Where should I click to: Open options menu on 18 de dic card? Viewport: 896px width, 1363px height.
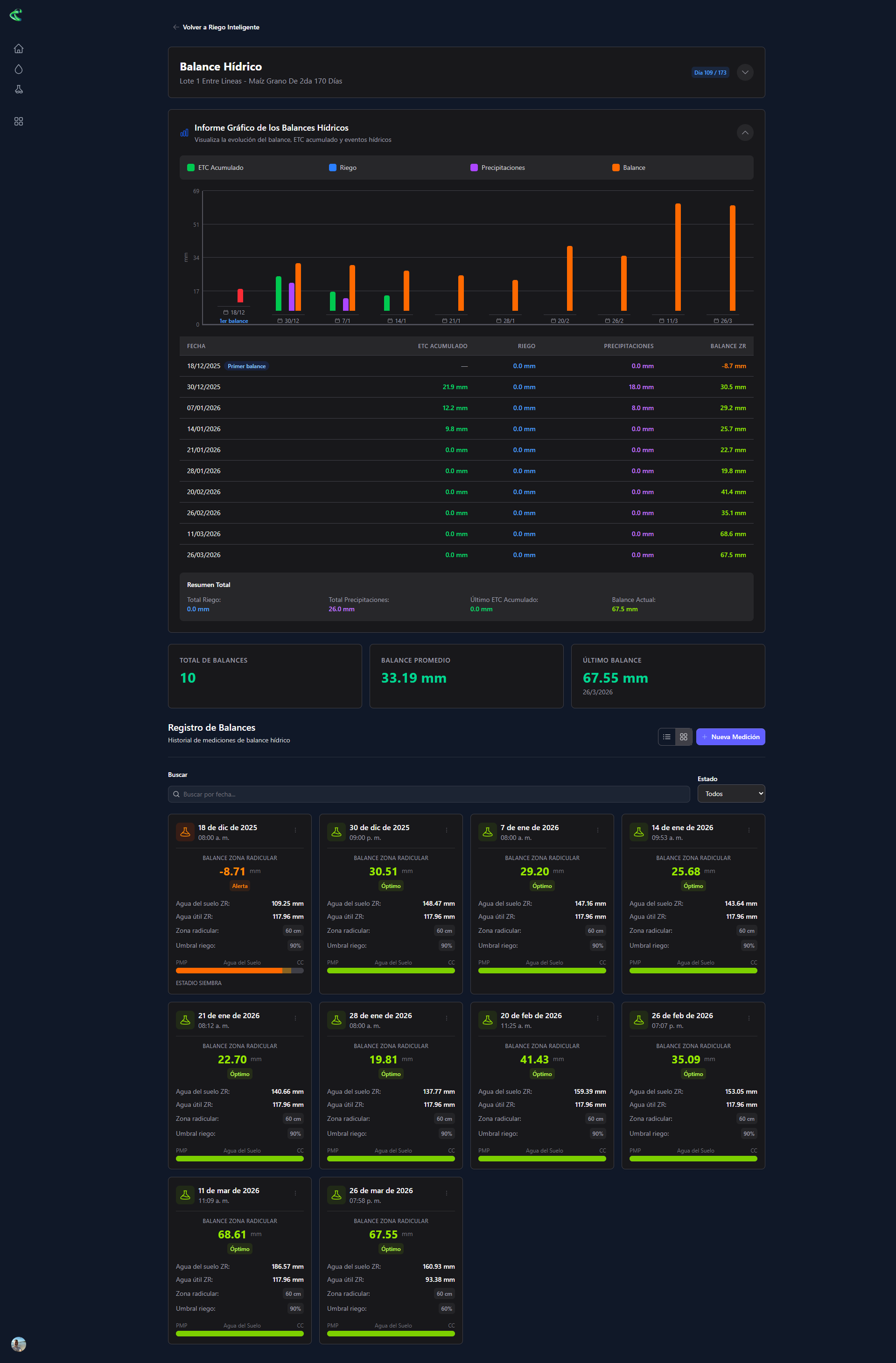tap(295, 831)
